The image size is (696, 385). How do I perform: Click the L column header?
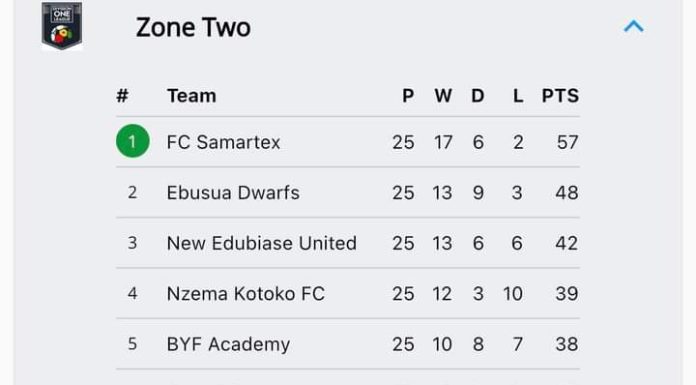(x=518, y=96)
